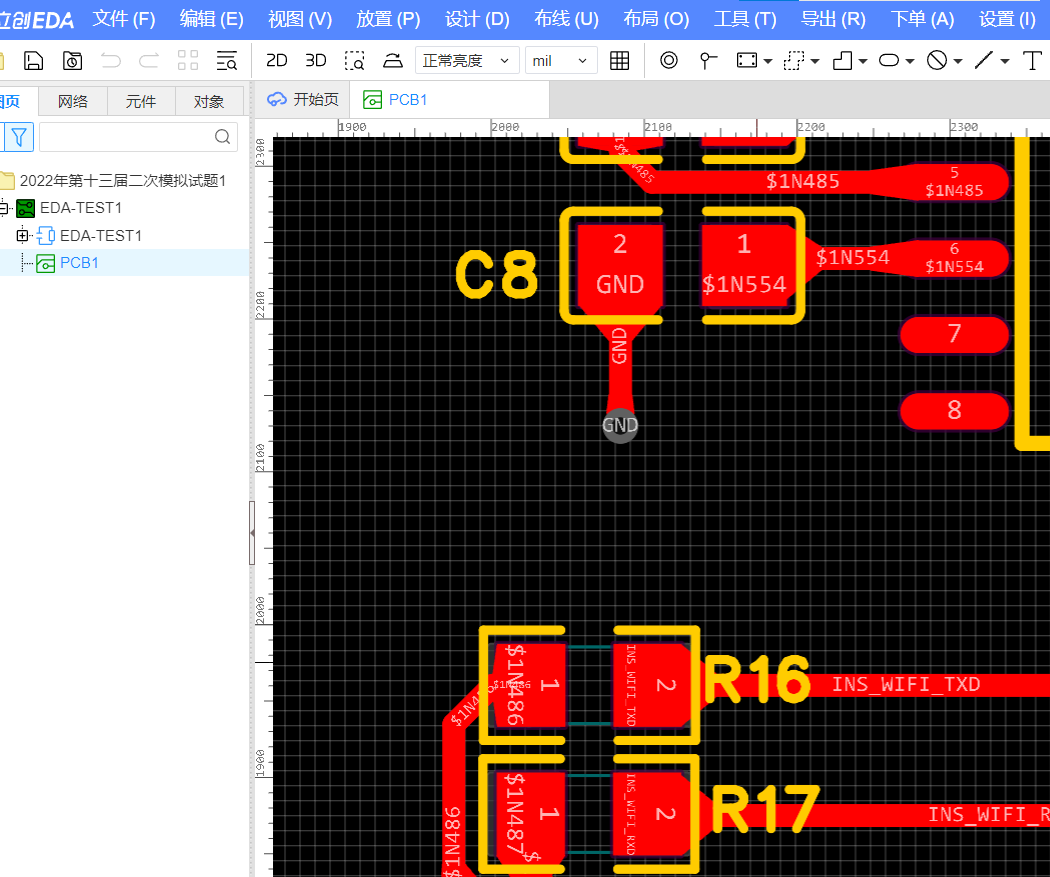The image size is (1050, 877).
Task: Open the 正常亮度 brightness dropdown
Action: coord(465,60)
